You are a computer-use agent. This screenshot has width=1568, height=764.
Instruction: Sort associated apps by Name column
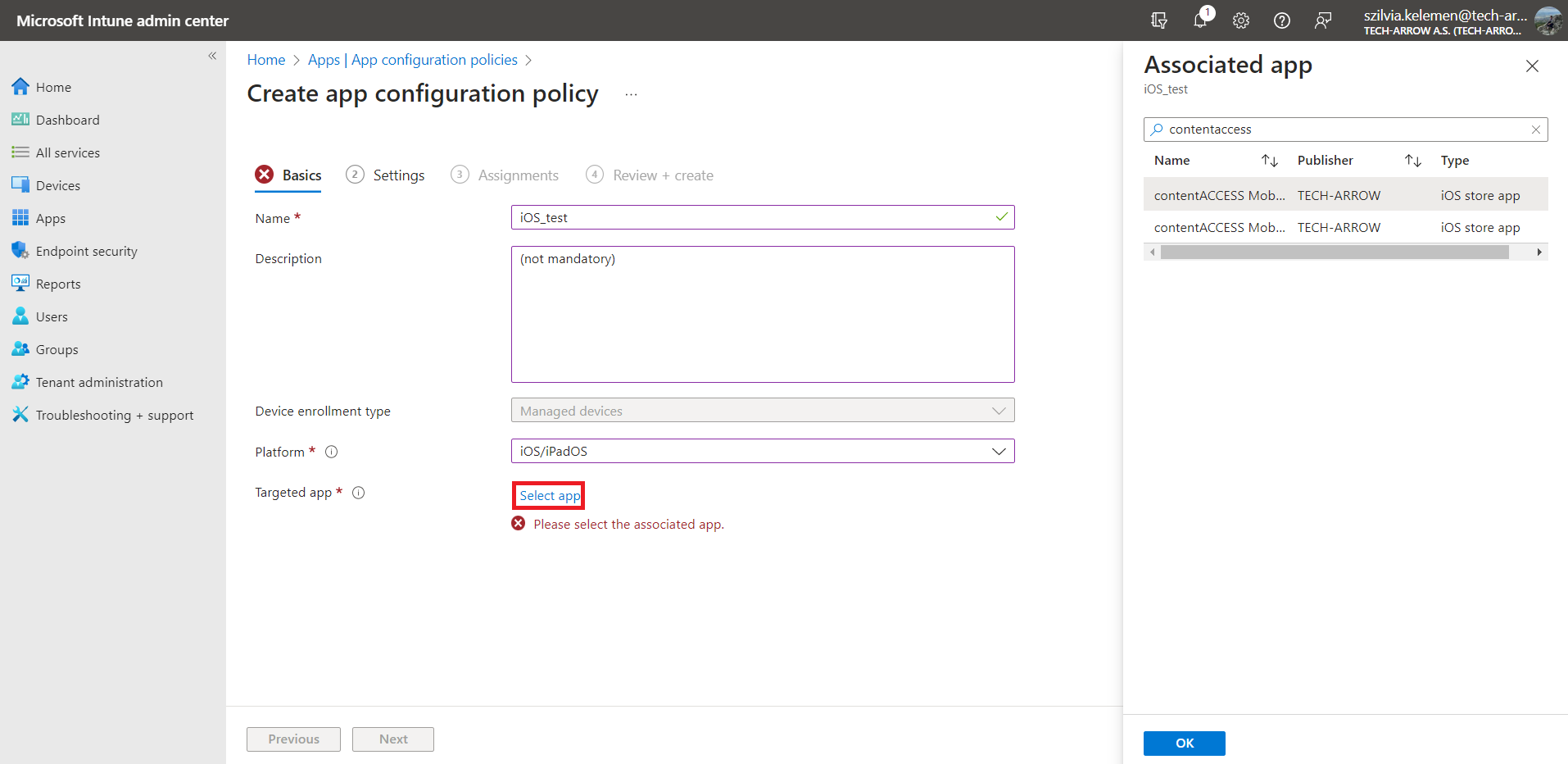coord(1269,161)
